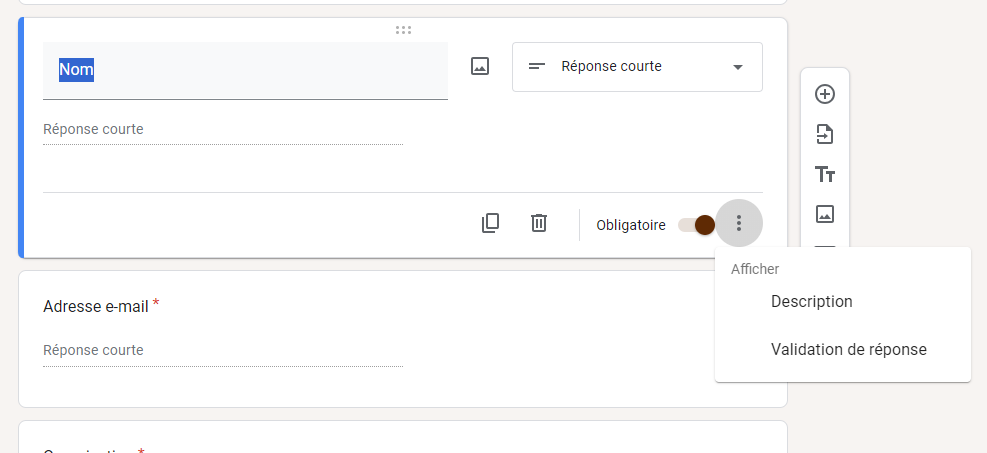The height and width of the screenshot is (453, 987).
Task: Open the Réponse courte question type dropdown
Action: [x=636, y=67]
